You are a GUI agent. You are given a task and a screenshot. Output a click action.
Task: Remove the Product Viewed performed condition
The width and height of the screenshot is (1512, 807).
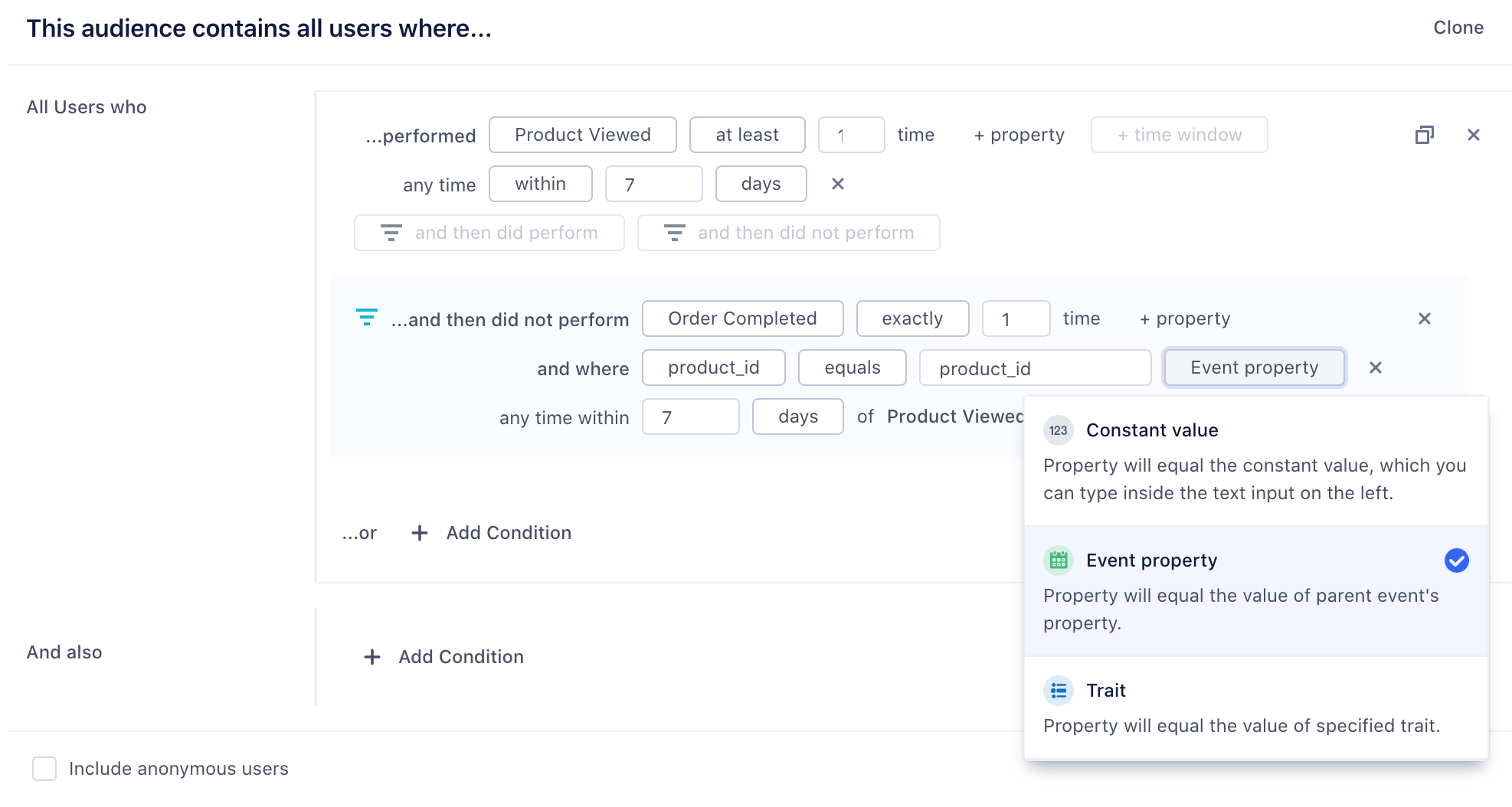(1473, 136)
